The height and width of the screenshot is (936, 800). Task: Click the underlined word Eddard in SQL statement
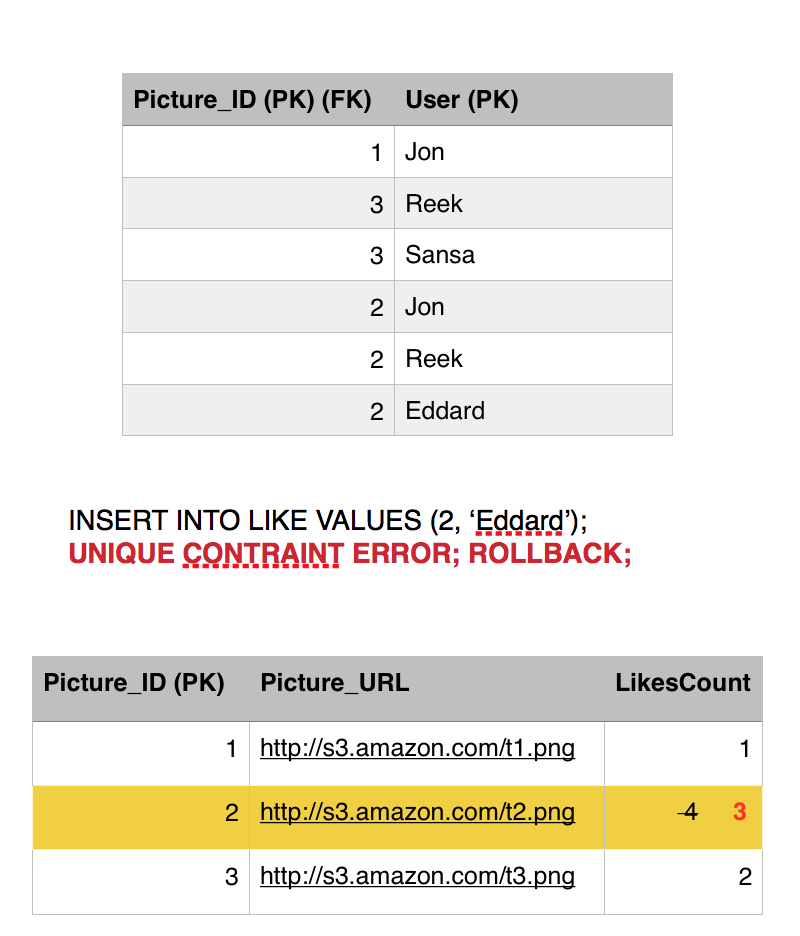click(519, 521)
